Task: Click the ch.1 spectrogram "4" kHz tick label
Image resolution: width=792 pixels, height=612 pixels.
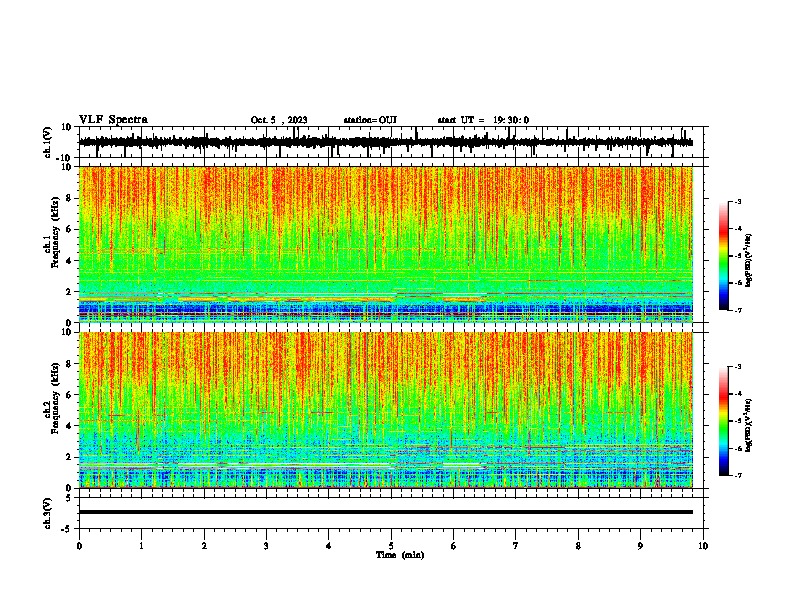Action: click(x=69, y=261)
